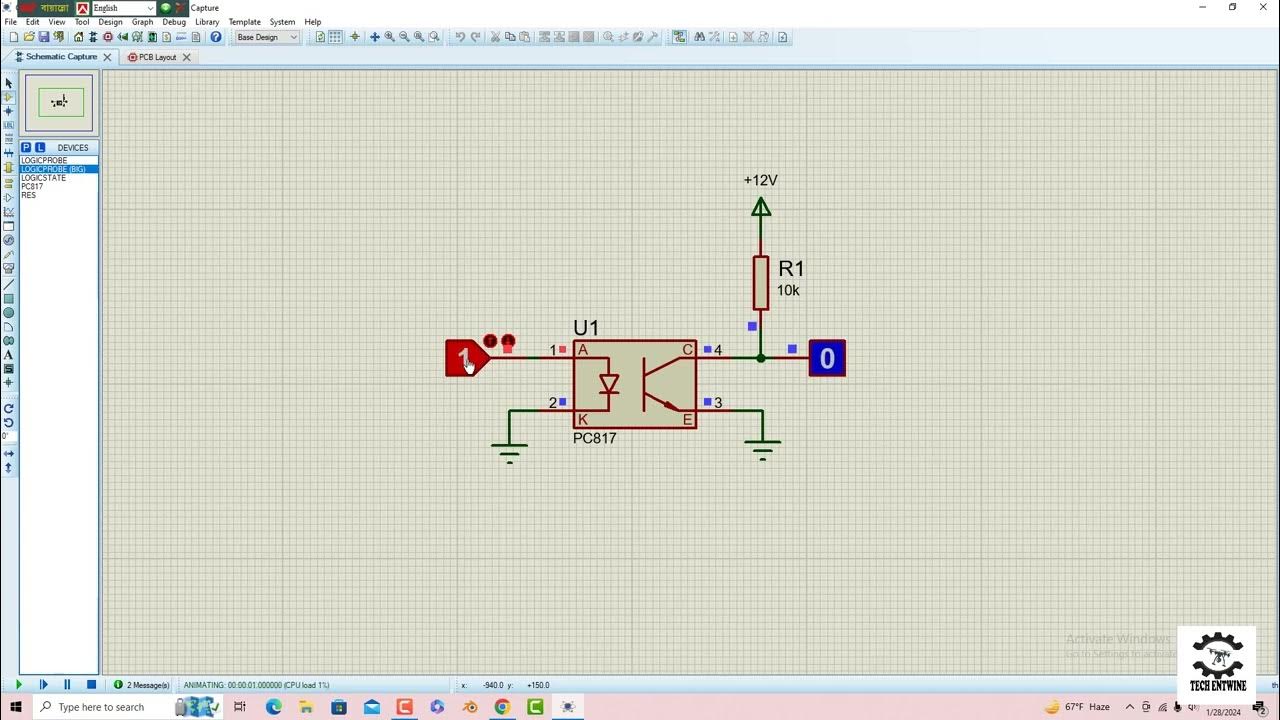The height and width of the screenshot is (720, 1280).
Task: Click the R1 10k resistor
Action: pyautogui.click(x=761, y=283)
